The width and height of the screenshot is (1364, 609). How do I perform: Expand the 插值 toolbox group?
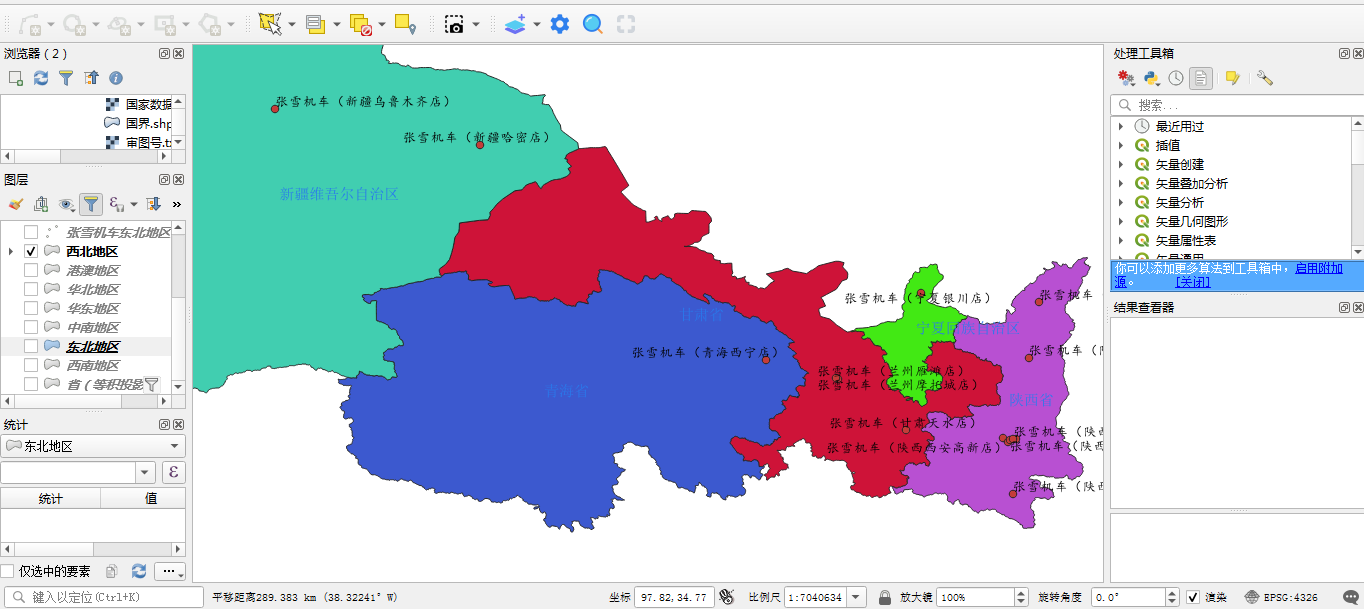(x=1121, y=145)
